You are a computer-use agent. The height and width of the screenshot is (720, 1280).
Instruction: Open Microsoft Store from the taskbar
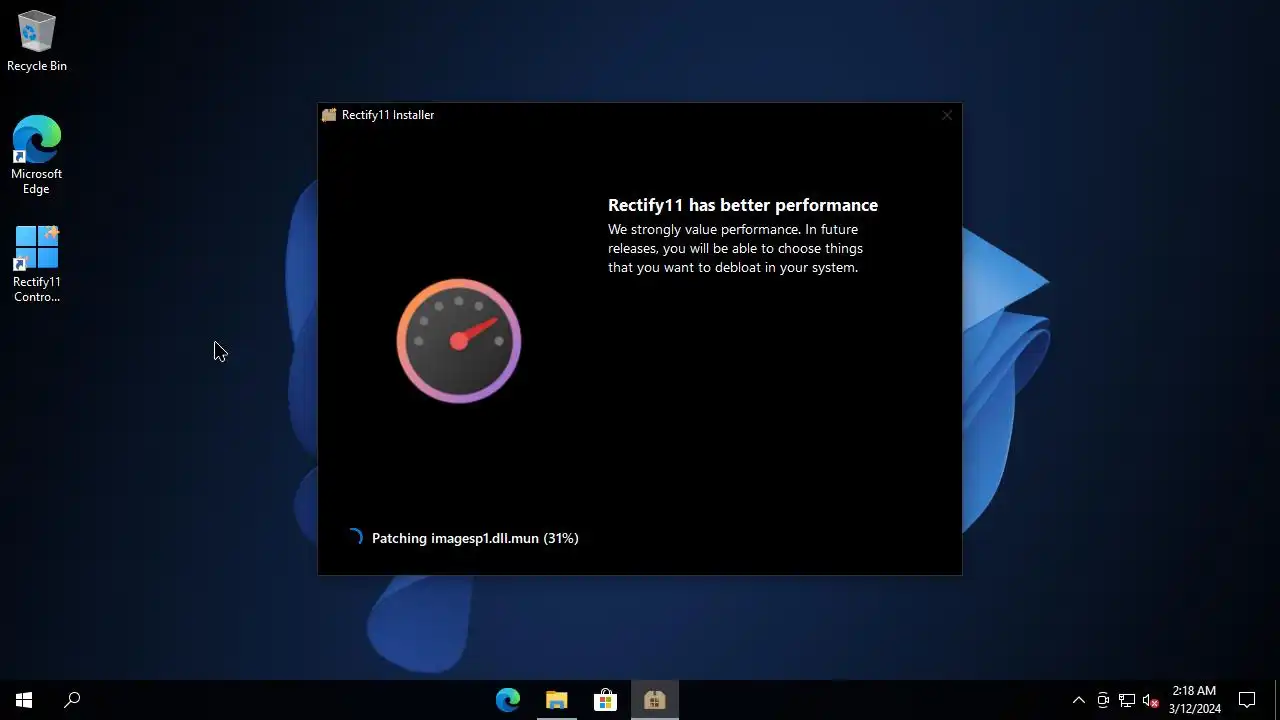point(606,700)
